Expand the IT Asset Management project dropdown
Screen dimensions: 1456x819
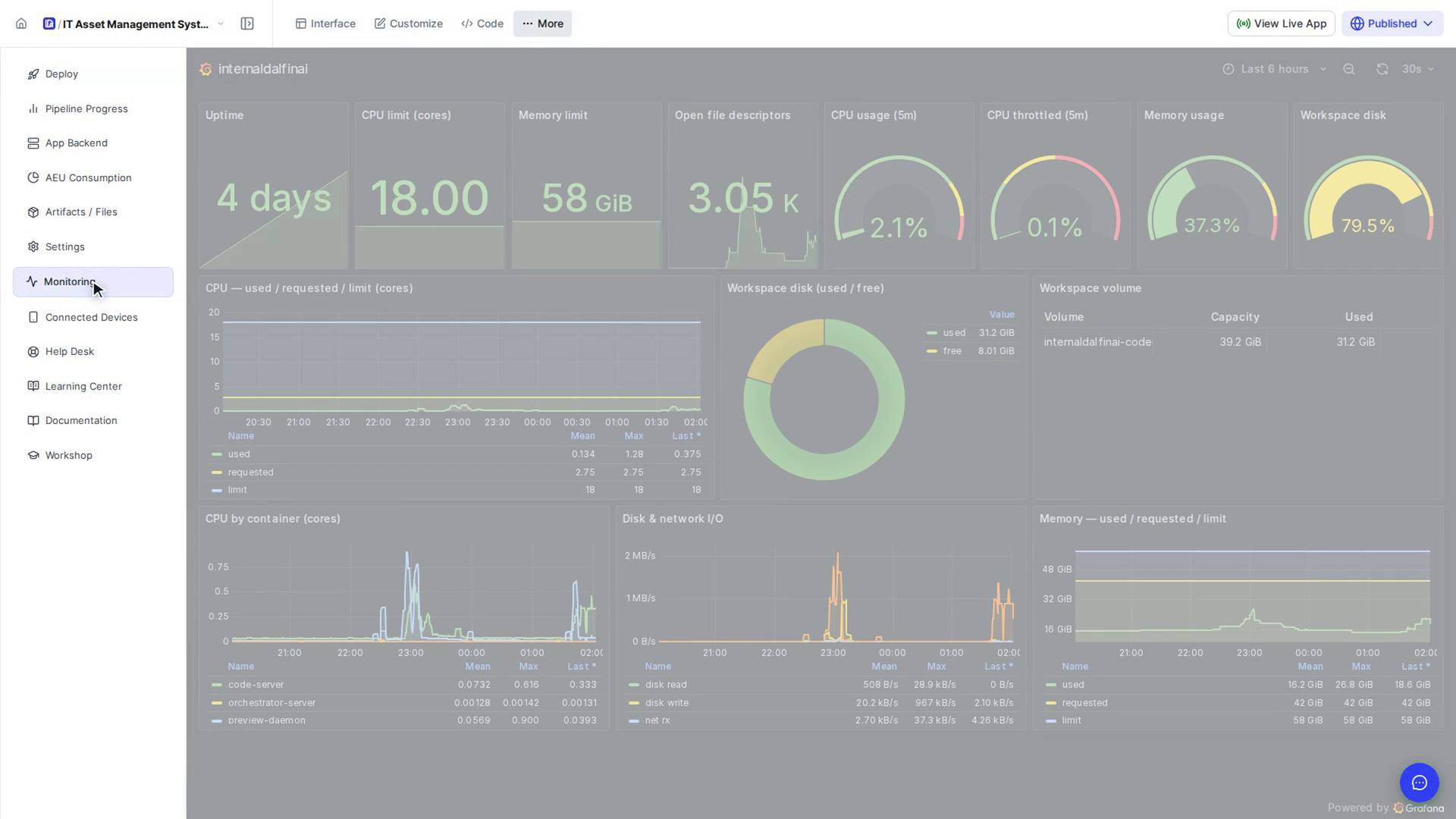[x=221, y=24]
